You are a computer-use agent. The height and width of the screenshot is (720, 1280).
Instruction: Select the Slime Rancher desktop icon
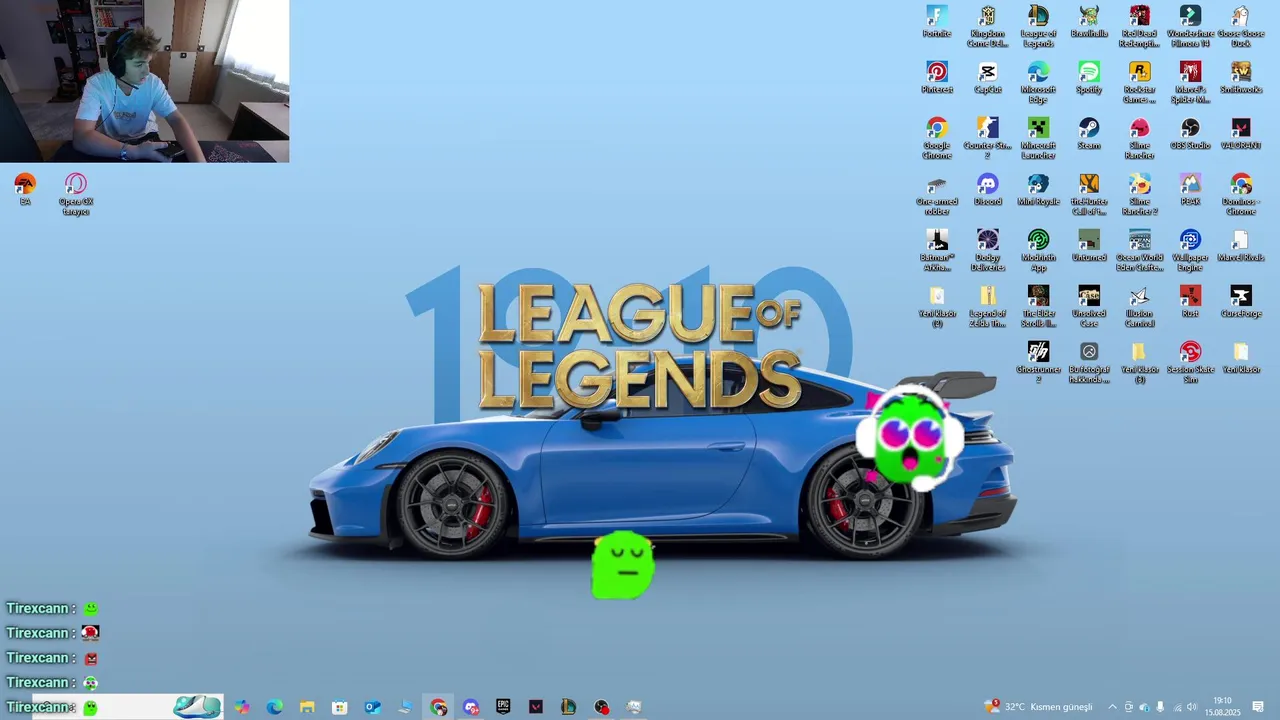click(x=1140, y=139)
